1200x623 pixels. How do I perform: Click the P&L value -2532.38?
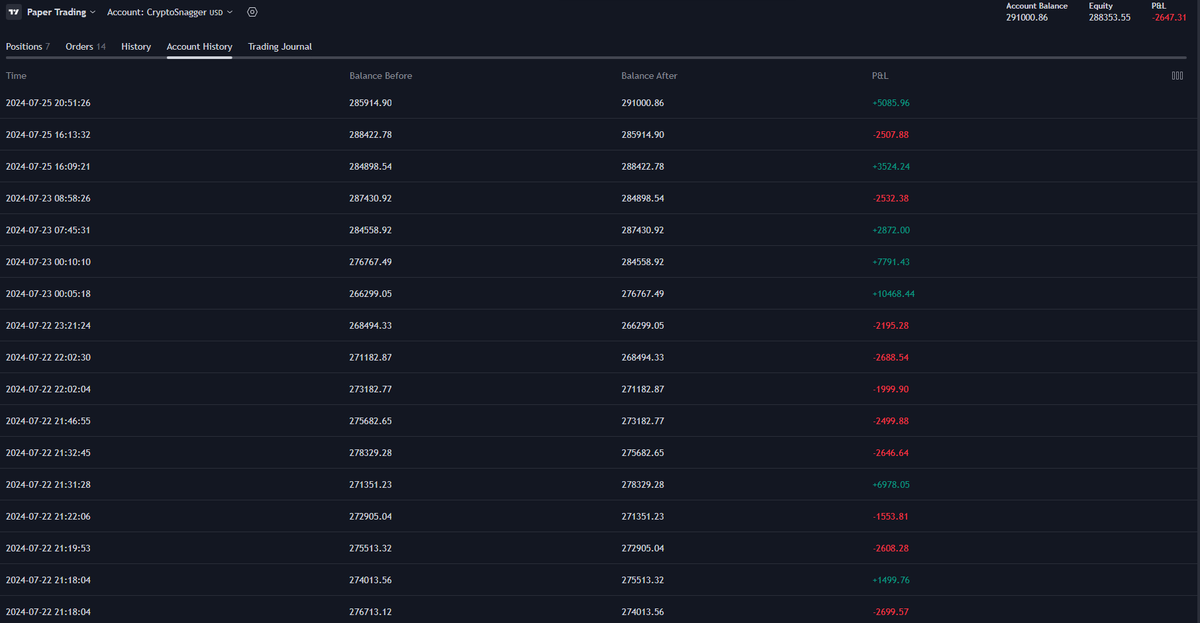[x=890, y=198]
